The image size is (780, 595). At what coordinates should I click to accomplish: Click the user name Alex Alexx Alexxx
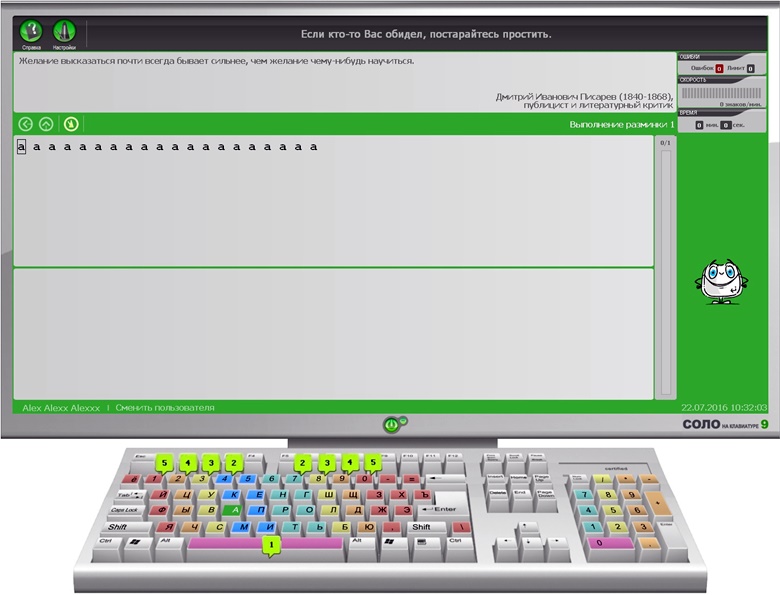pos(60,408)
